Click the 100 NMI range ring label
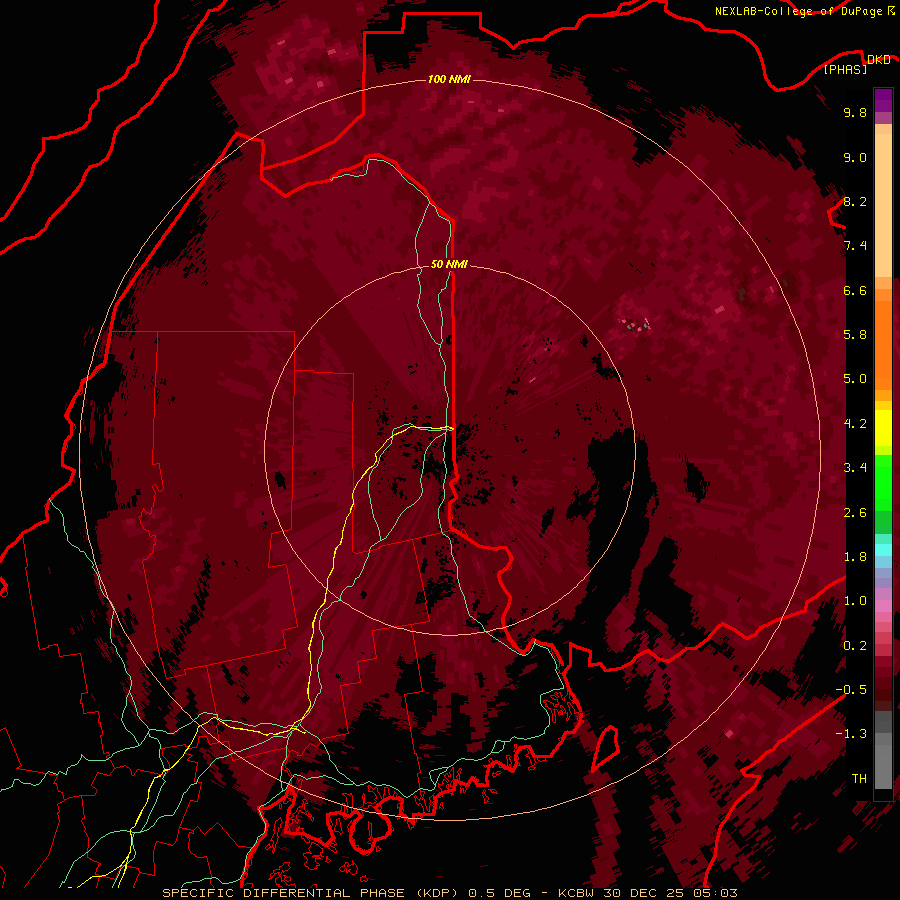Viewport: 900px width, 900px height. click(449, 79)
